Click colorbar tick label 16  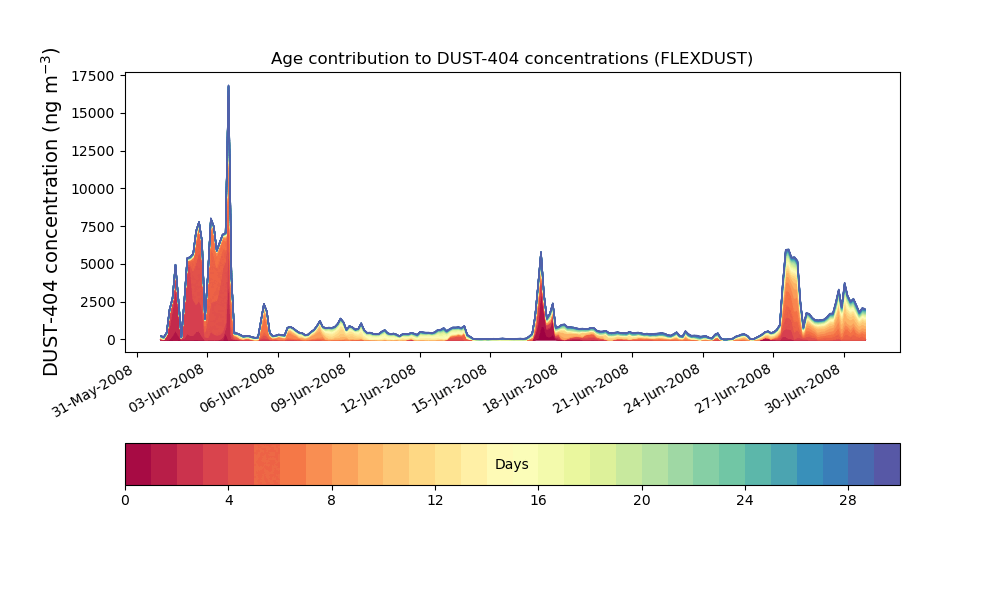click(x=538, y=501)
